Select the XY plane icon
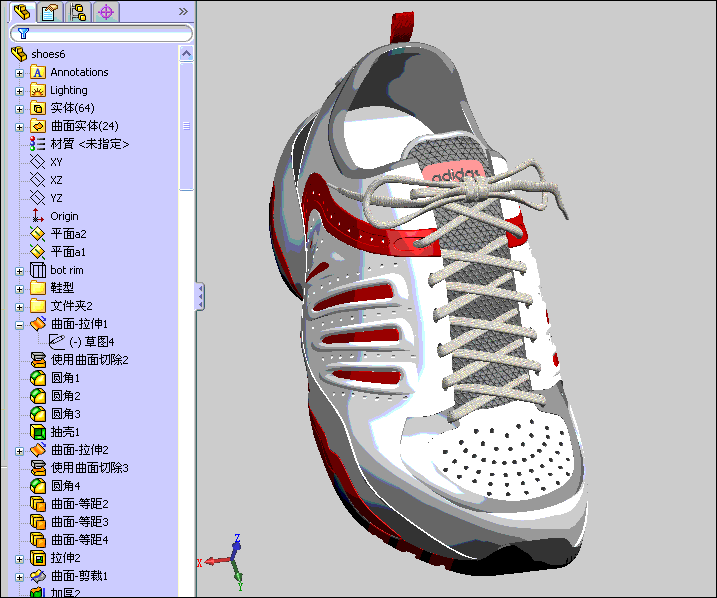 pyautogui.click(x=37, y=162)
